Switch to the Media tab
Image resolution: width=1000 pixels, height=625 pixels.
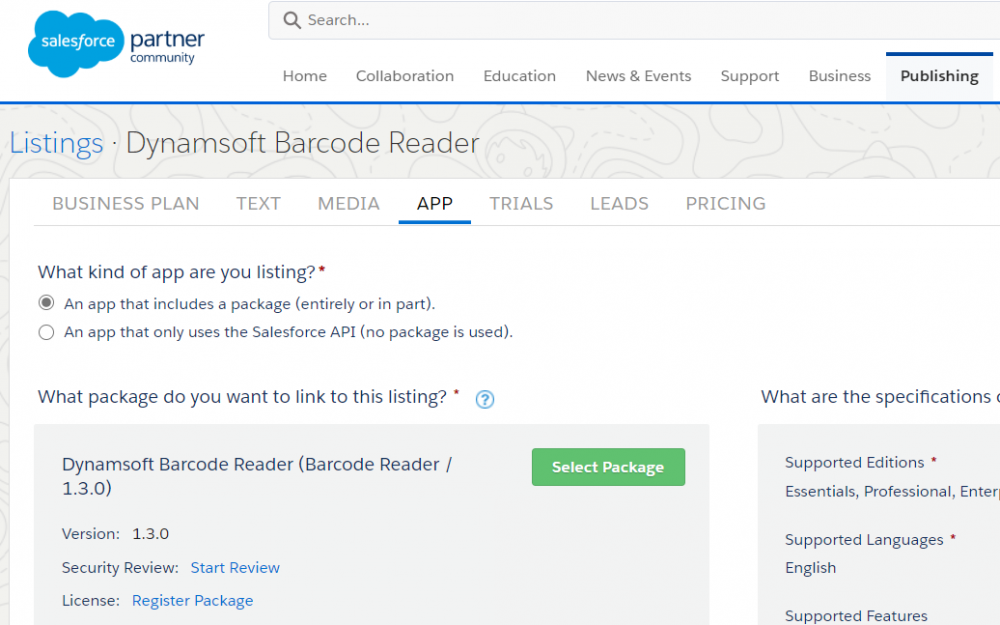(348, 203)
